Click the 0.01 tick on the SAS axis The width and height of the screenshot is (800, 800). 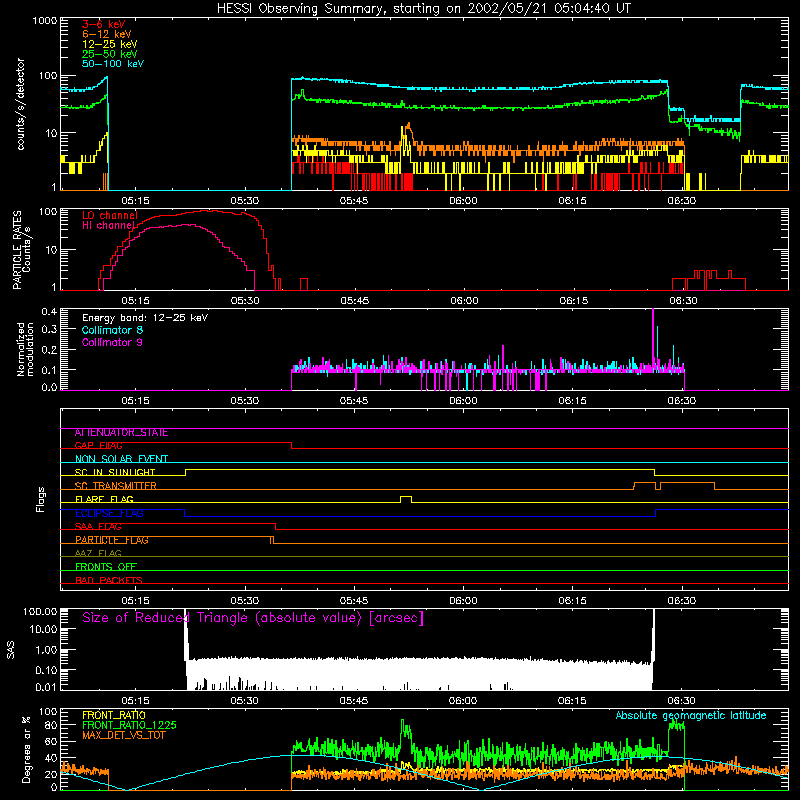[x=46, y=687]
